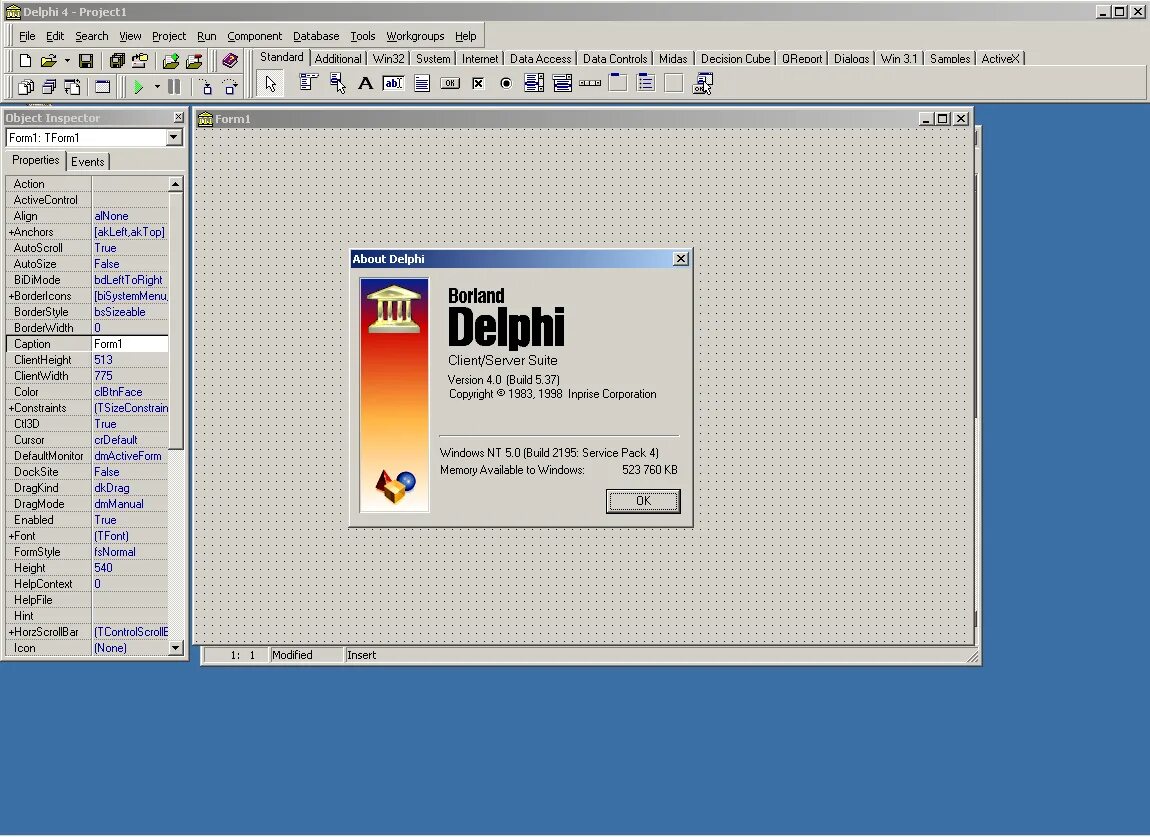
Task: Click the Step Over debug icon
Action: coord(230,87)
